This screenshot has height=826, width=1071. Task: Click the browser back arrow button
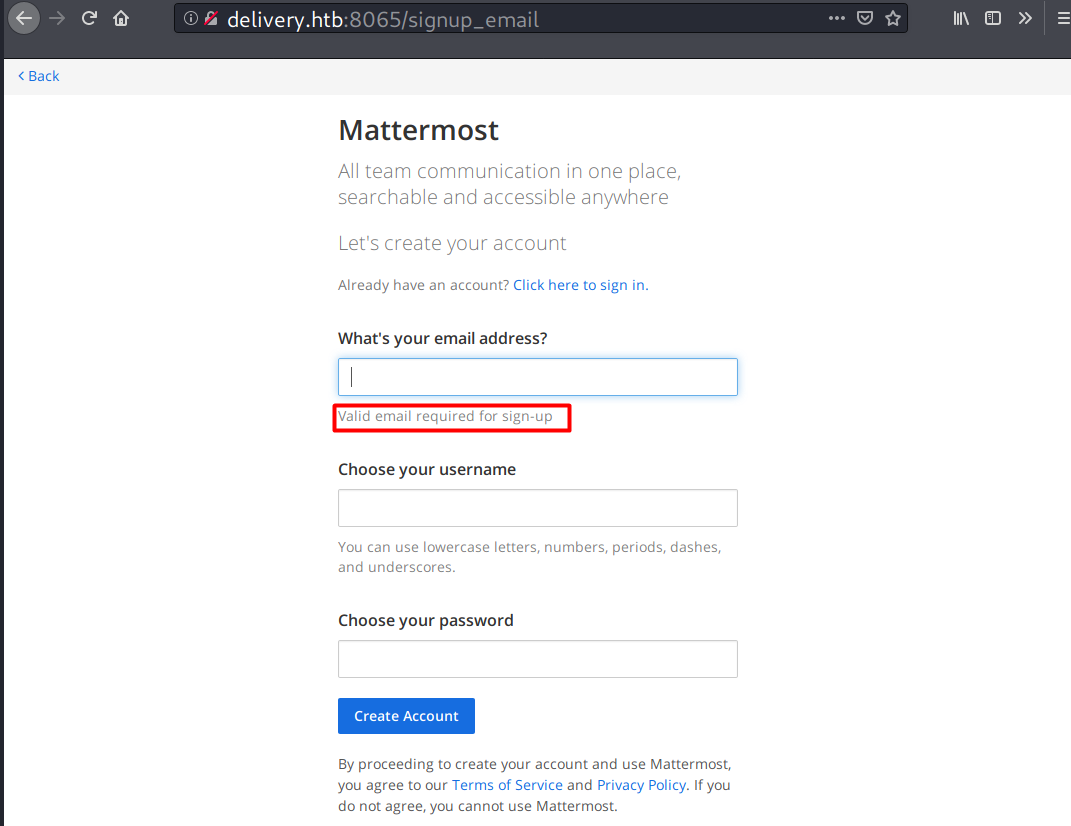pyautogui.click(x=24, y=18)
